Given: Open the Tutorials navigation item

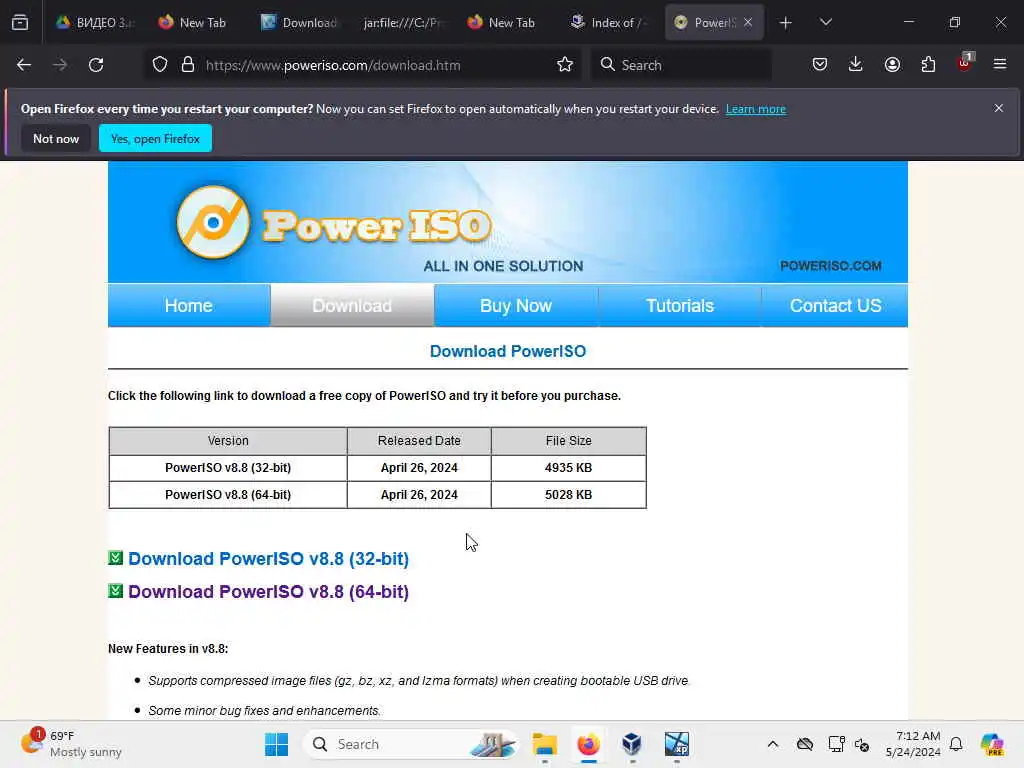Looking at the screenshot, I should (680, 305).
